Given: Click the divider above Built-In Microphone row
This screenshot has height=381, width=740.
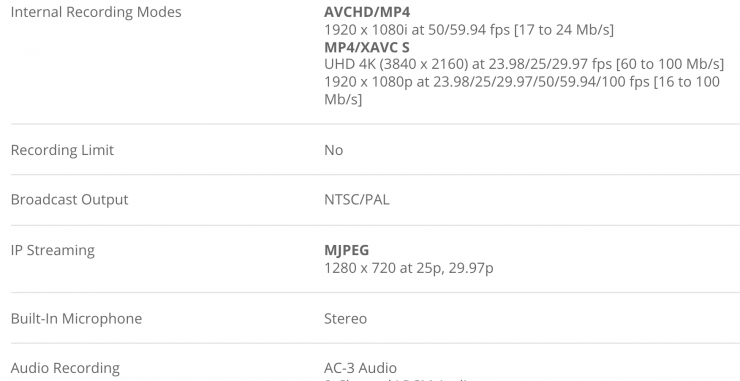Looking at the screenshot, I should pos(375,293).
